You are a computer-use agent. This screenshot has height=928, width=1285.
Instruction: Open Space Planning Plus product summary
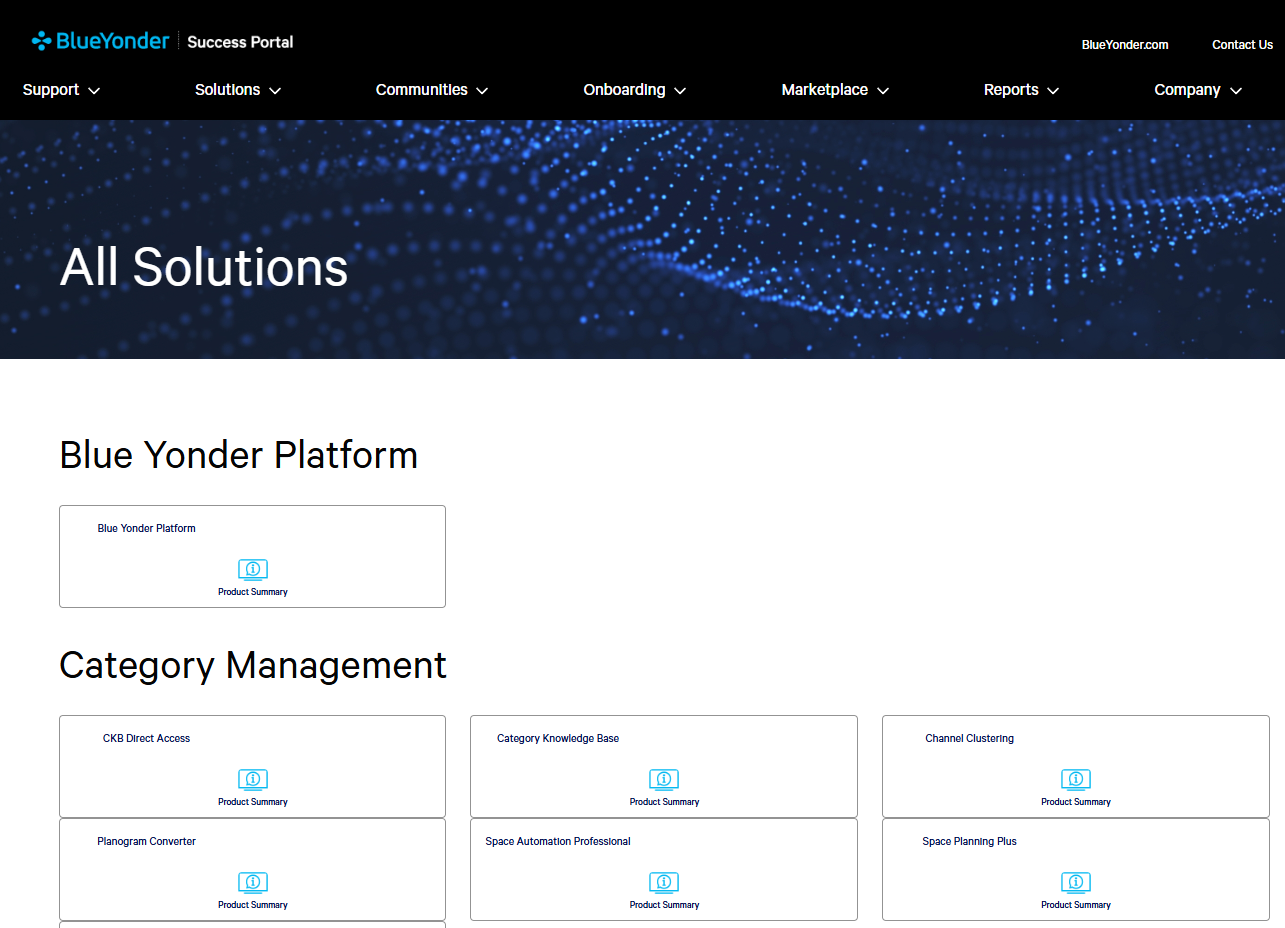click(x=1075, y=882)
